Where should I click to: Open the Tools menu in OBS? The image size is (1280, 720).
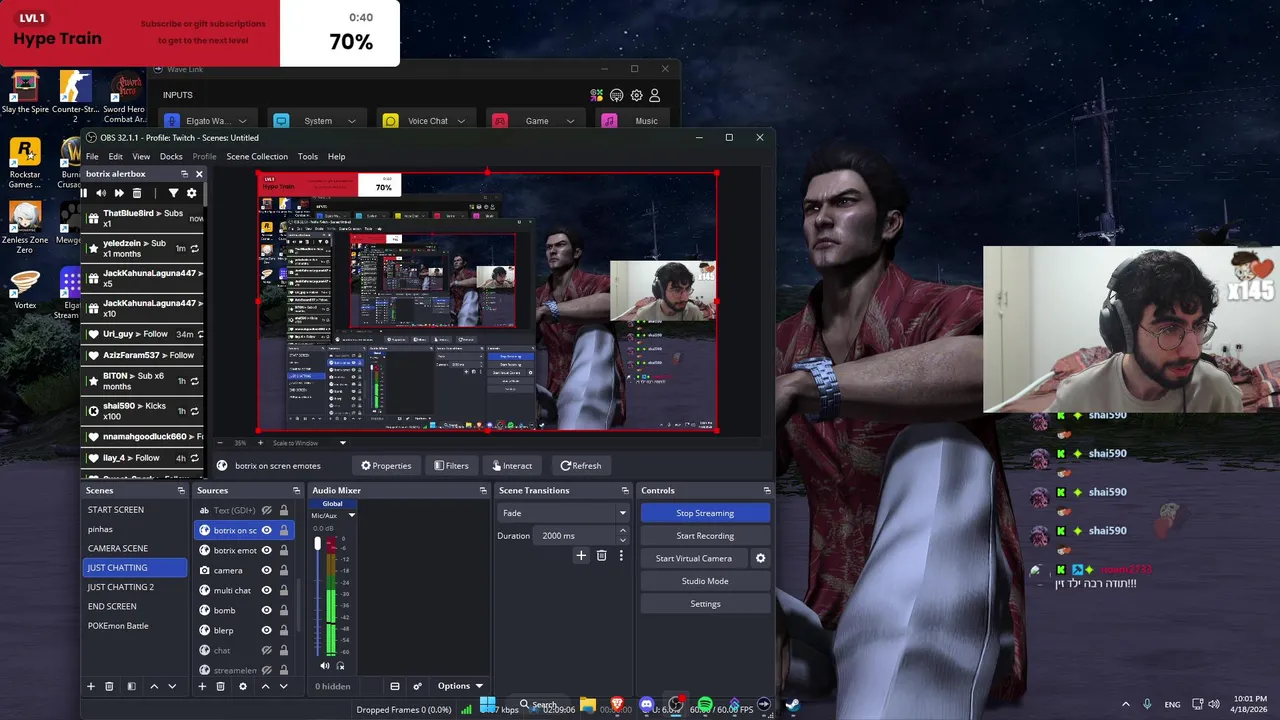308,156
